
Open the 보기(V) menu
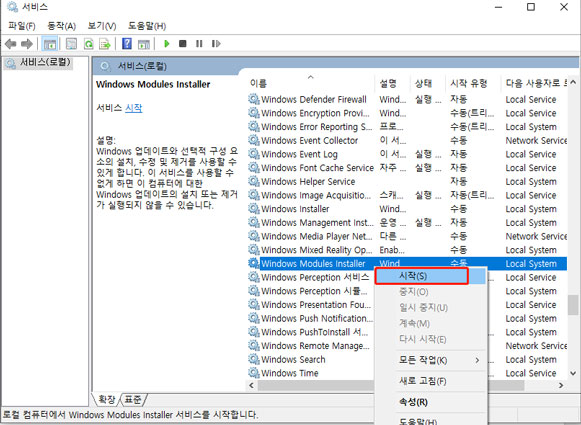[102, 26]
